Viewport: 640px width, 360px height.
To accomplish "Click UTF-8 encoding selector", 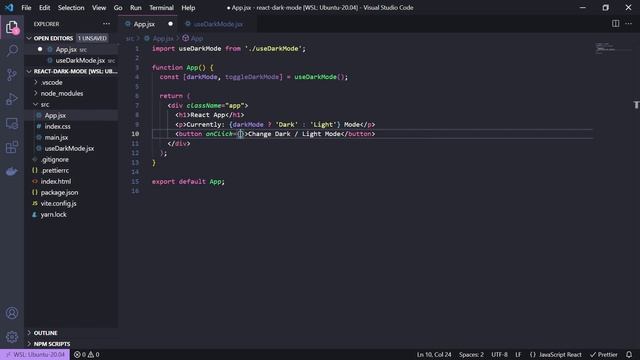I will coord(500,354).
